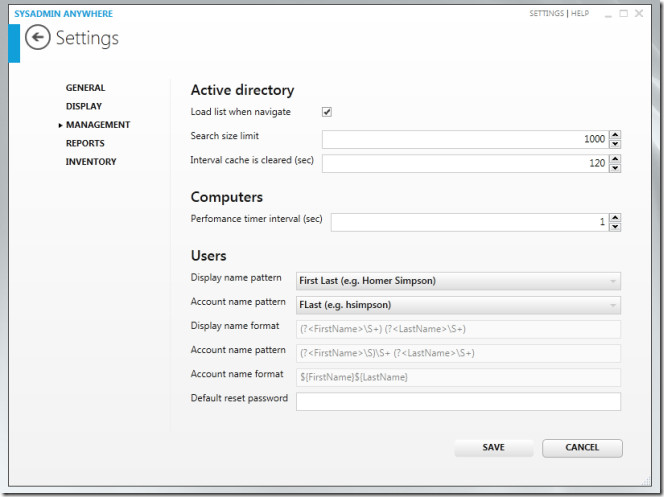Image resolution: width=664 pixels, height=497 pixels.
Task: Cancel the settings changes
Action: 582,448
